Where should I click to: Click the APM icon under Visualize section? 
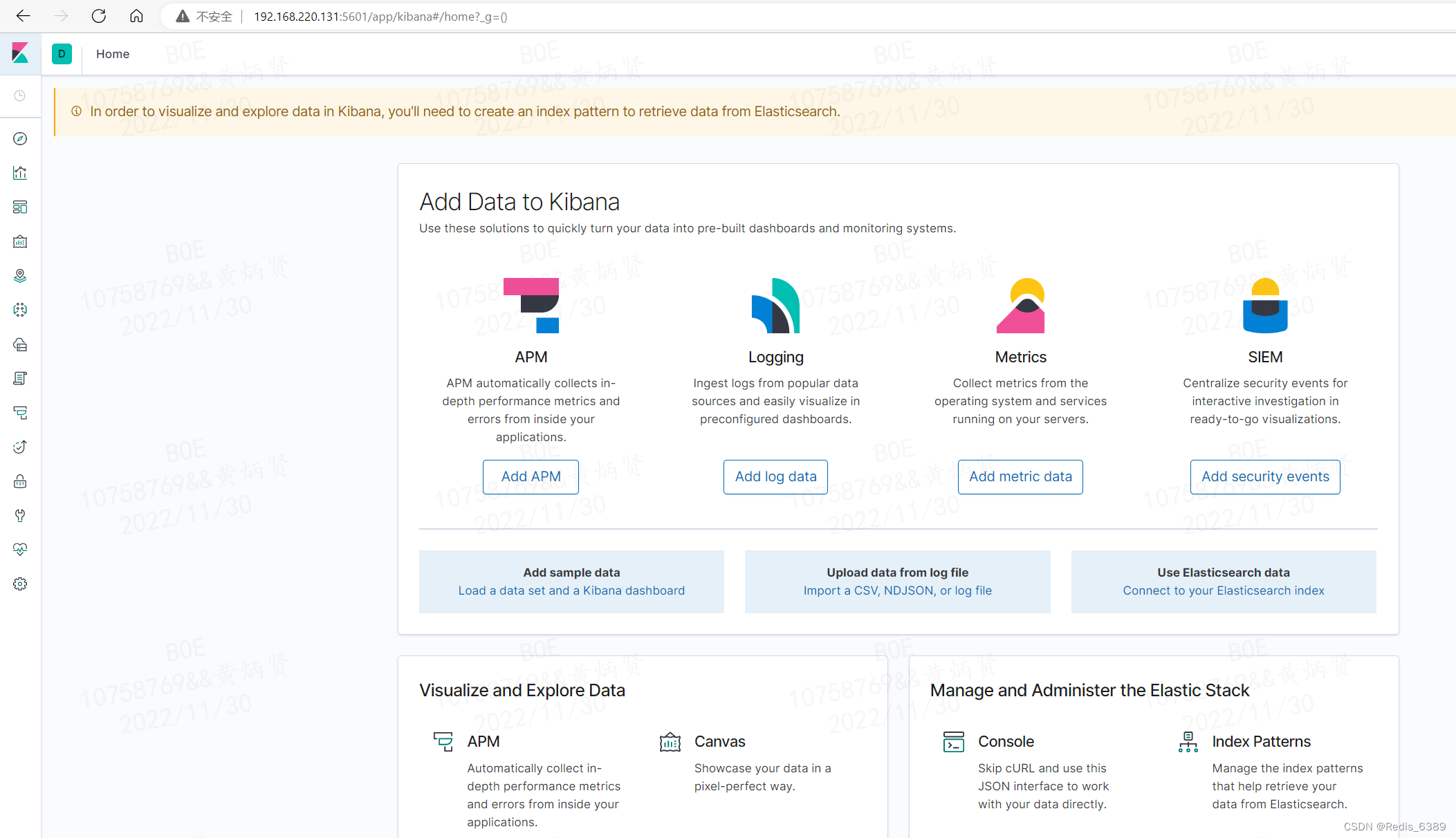click(x=443, y=742)
